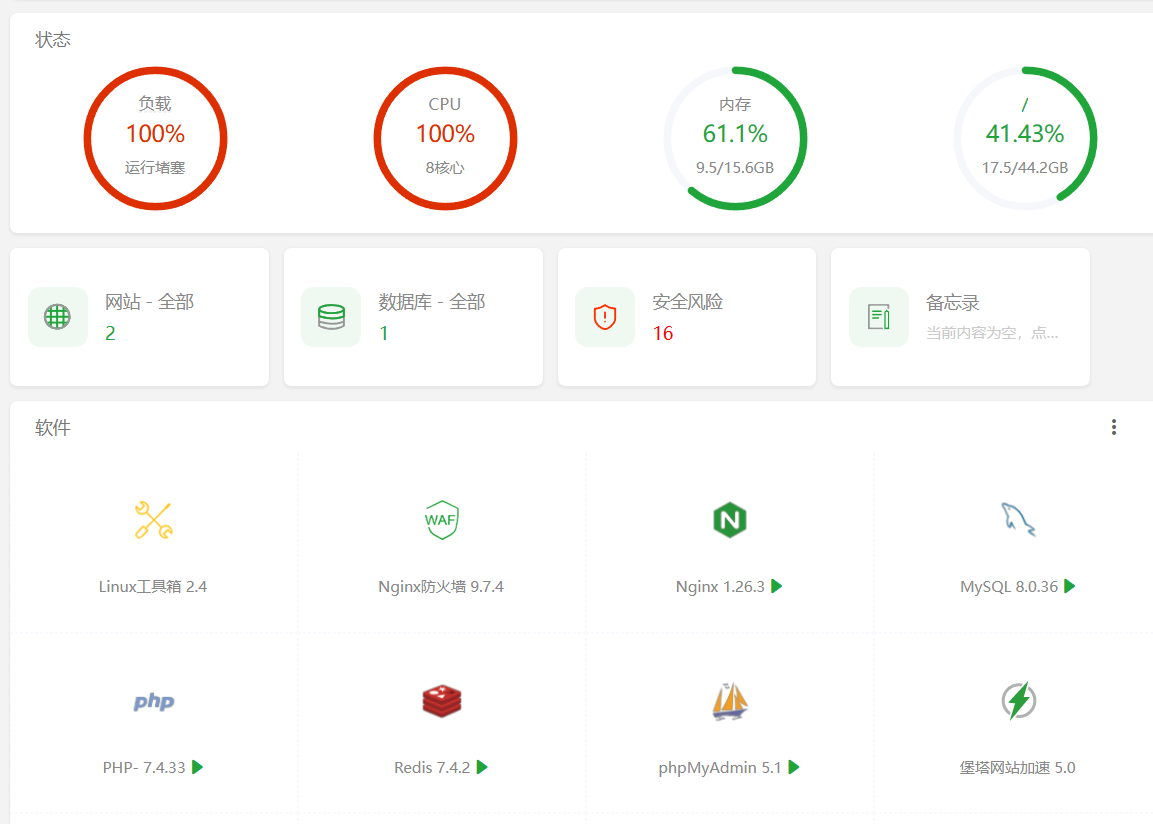The image size is (1153, 824).
Task: Click the 8核心 CPU cores text
Action: (445, 168)
